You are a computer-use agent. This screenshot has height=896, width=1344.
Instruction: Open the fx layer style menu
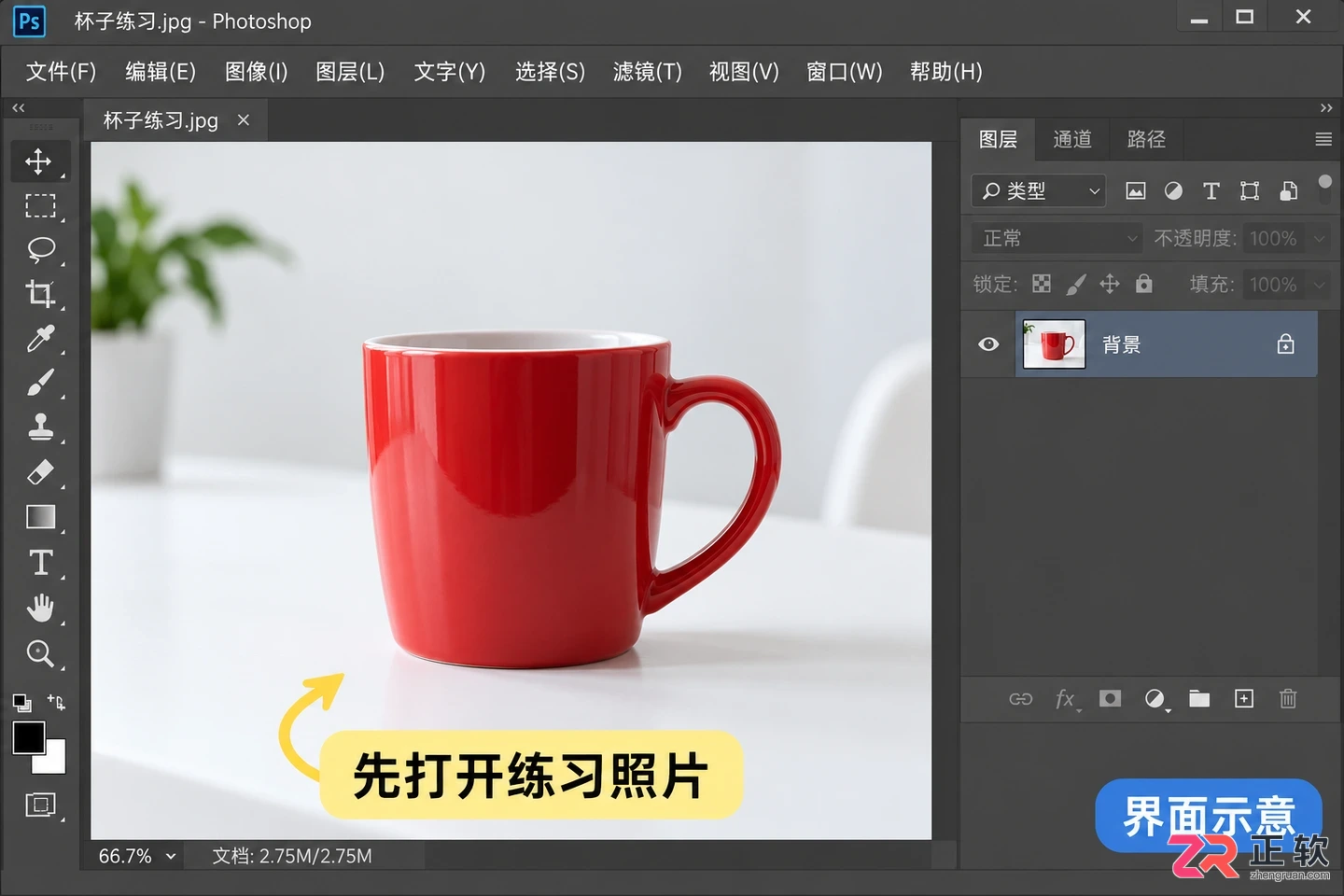(x=1065, y=699)
